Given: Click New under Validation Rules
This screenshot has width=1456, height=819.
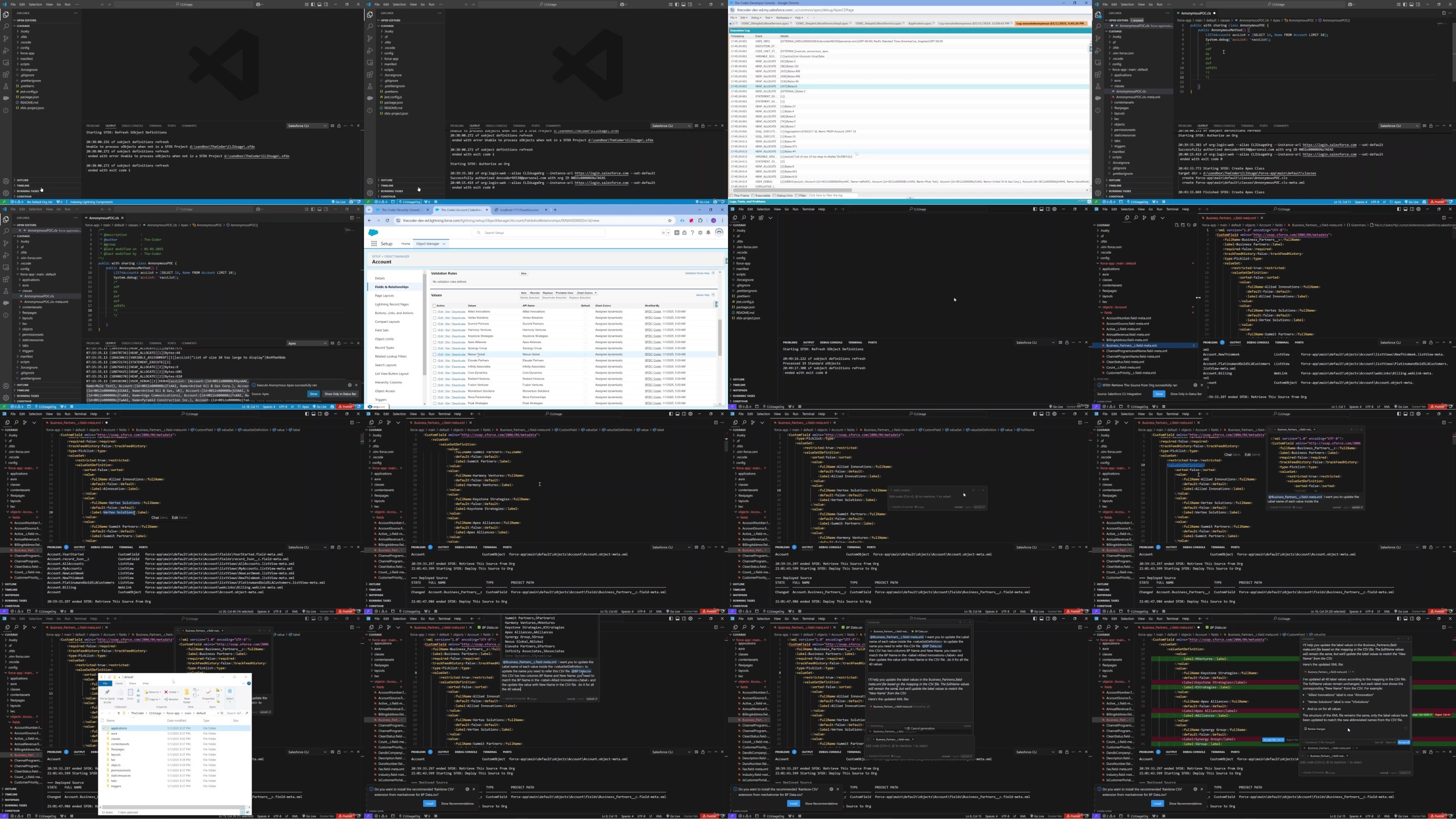Looking at the screenshot, I should [524, 273].
